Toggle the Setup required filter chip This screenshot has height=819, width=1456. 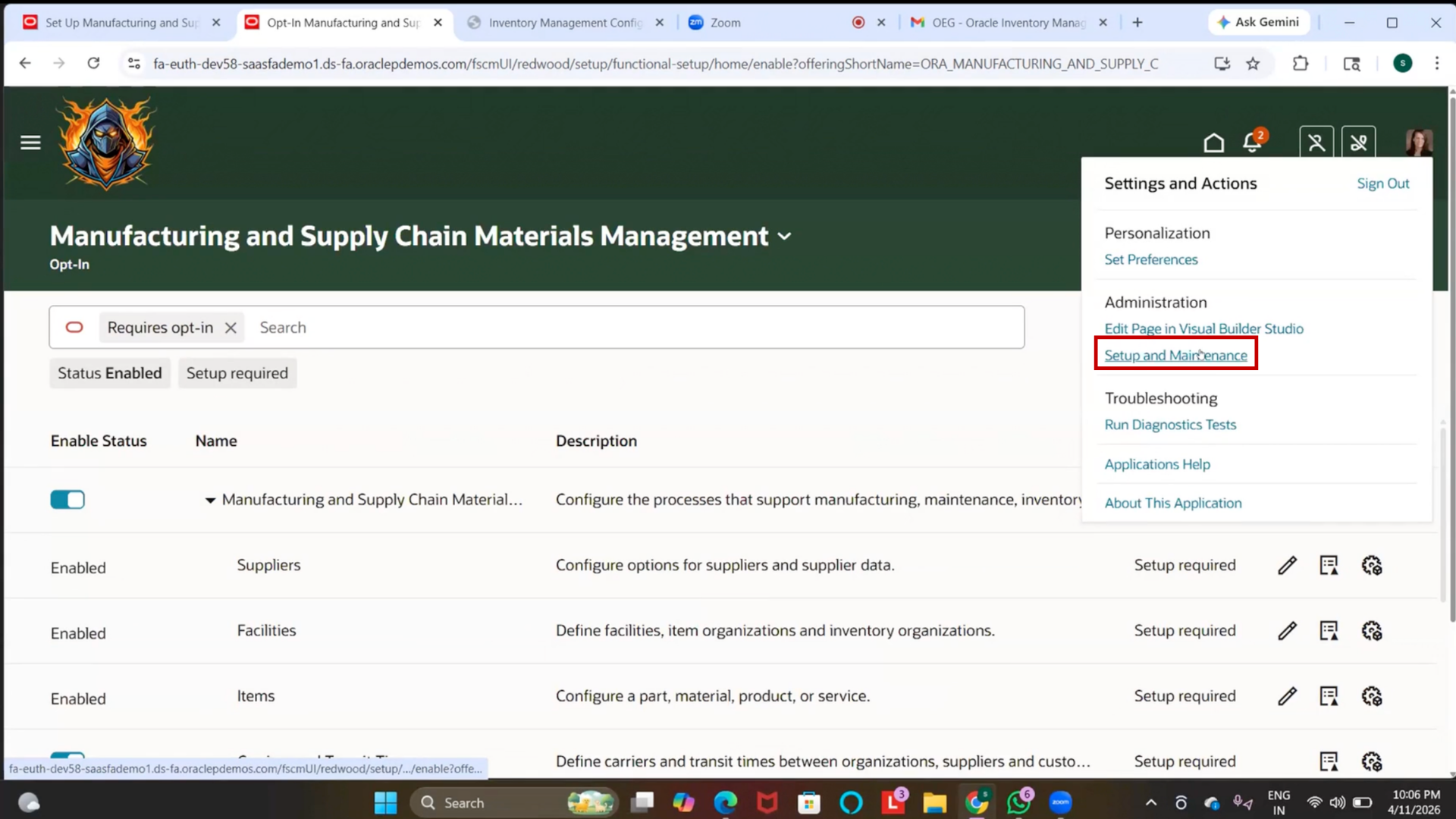237,373
